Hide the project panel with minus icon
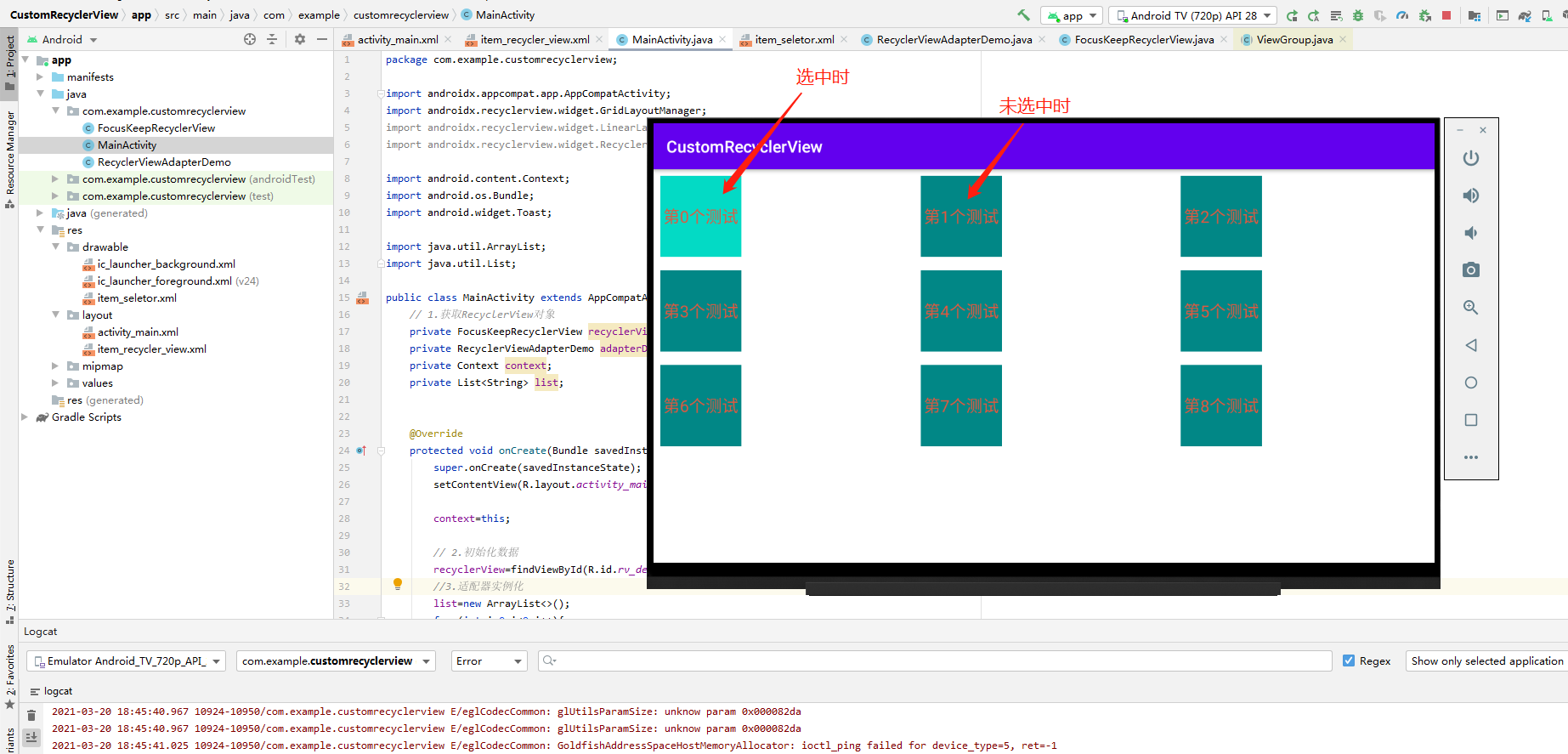1568x754 pixels. coord(322,39)
